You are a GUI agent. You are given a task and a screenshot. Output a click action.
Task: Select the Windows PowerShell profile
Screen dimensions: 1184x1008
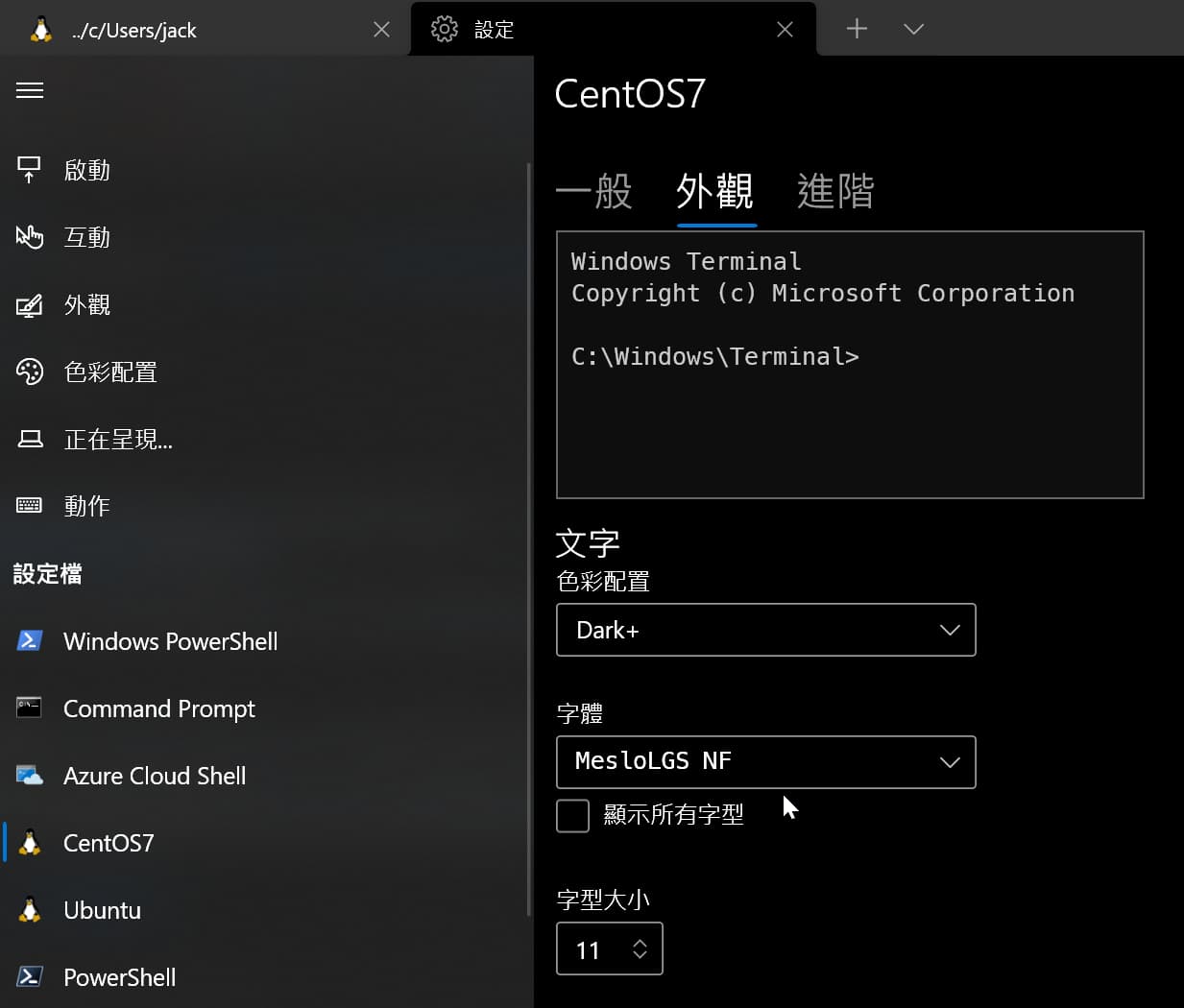point(264,640)
